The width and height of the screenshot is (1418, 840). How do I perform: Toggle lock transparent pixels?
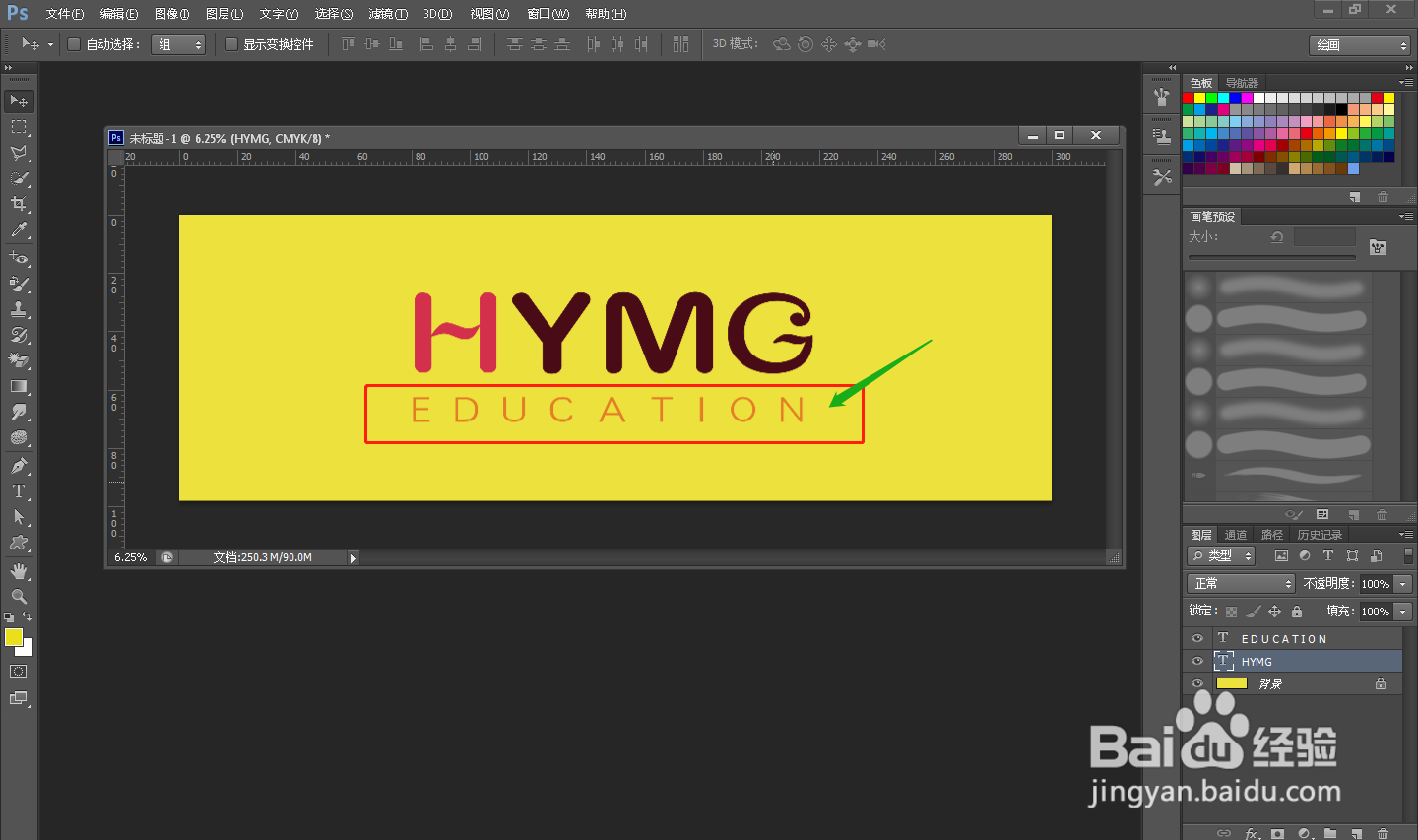click(1231, 612)
